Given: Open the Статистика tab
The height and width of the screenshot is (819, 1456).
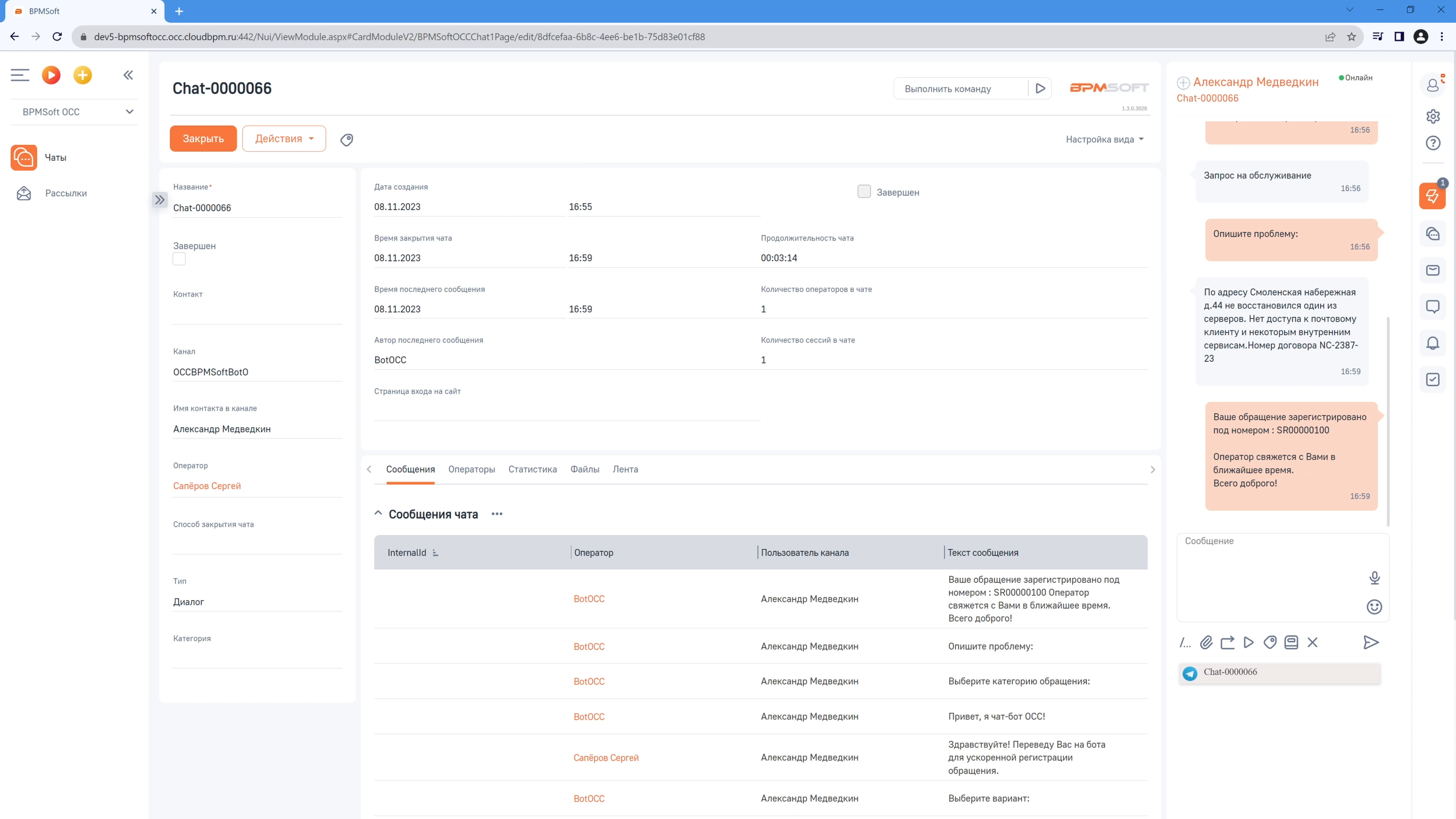Looking at the screenshot, I should [532, 469].
